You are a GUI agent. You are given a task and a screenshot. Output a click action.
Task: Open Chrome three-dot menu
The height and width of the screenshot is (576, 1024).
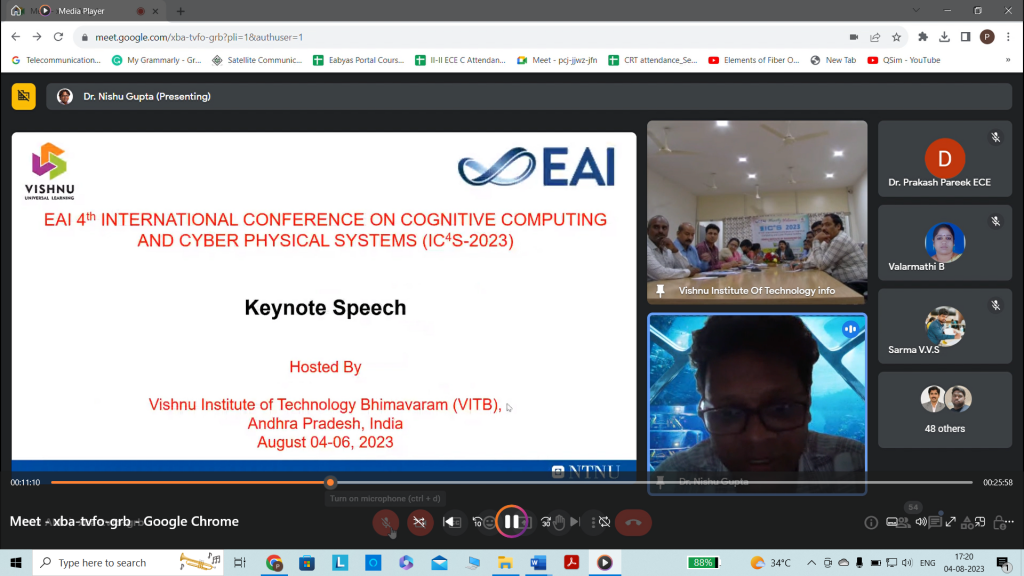click(1009, 37)
